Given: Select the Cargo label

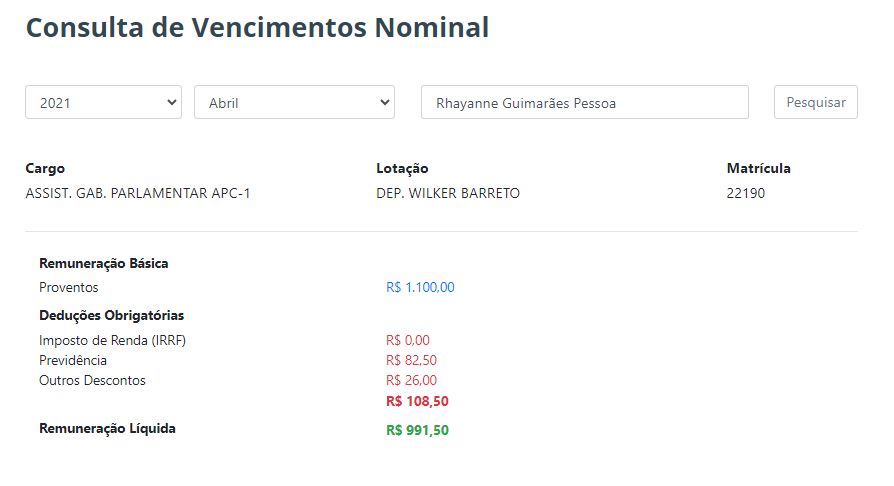Looking at the screenshot, I should (45, 168).
